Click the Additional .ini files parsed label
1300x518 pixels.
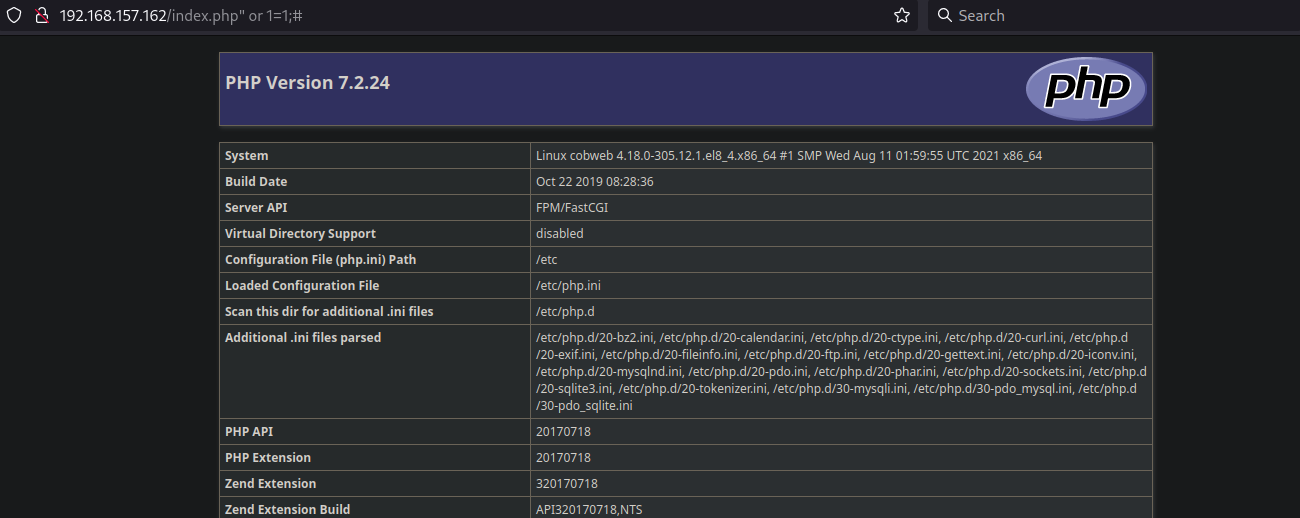pyautogui.click(x=303, y=338)
